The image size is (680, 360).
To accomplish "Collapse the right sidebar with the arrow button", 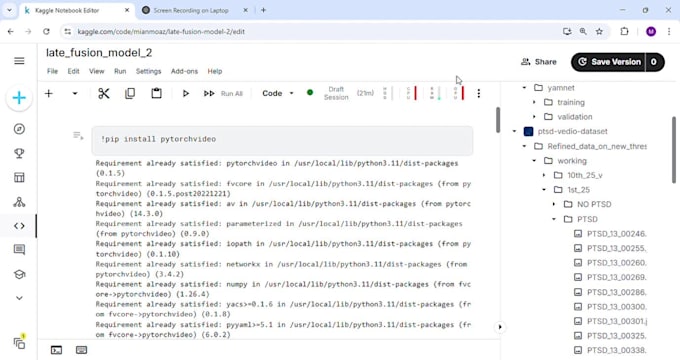I will coord(500,327).
